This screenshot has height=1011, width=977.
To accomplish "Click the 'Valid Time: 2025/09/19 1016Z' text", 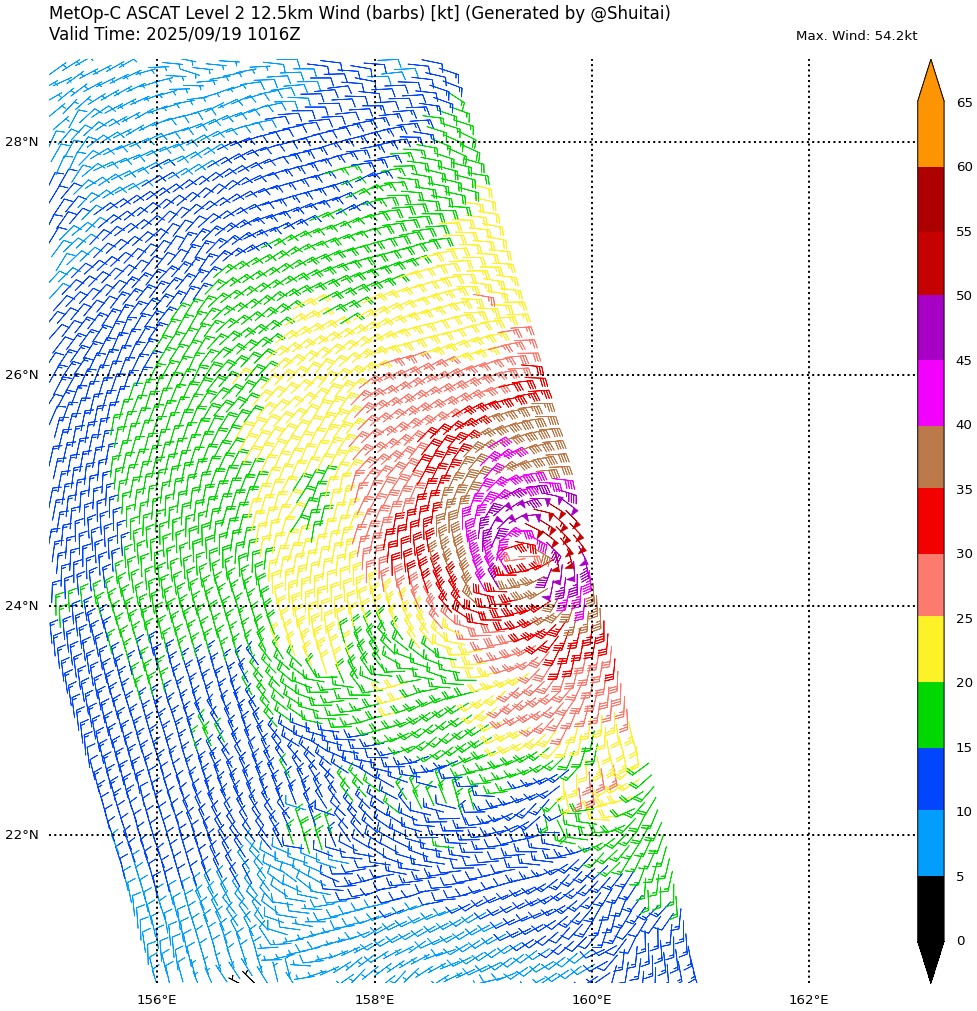I will click(175, 34).
